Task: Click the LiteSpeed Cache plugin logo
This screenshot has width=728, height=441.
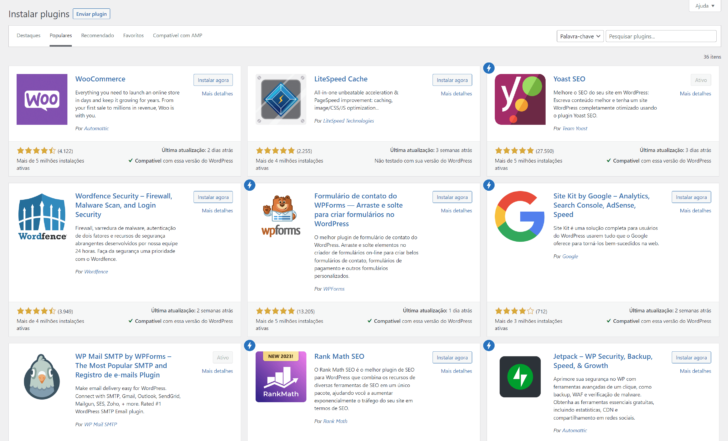Action: [281, 99]
